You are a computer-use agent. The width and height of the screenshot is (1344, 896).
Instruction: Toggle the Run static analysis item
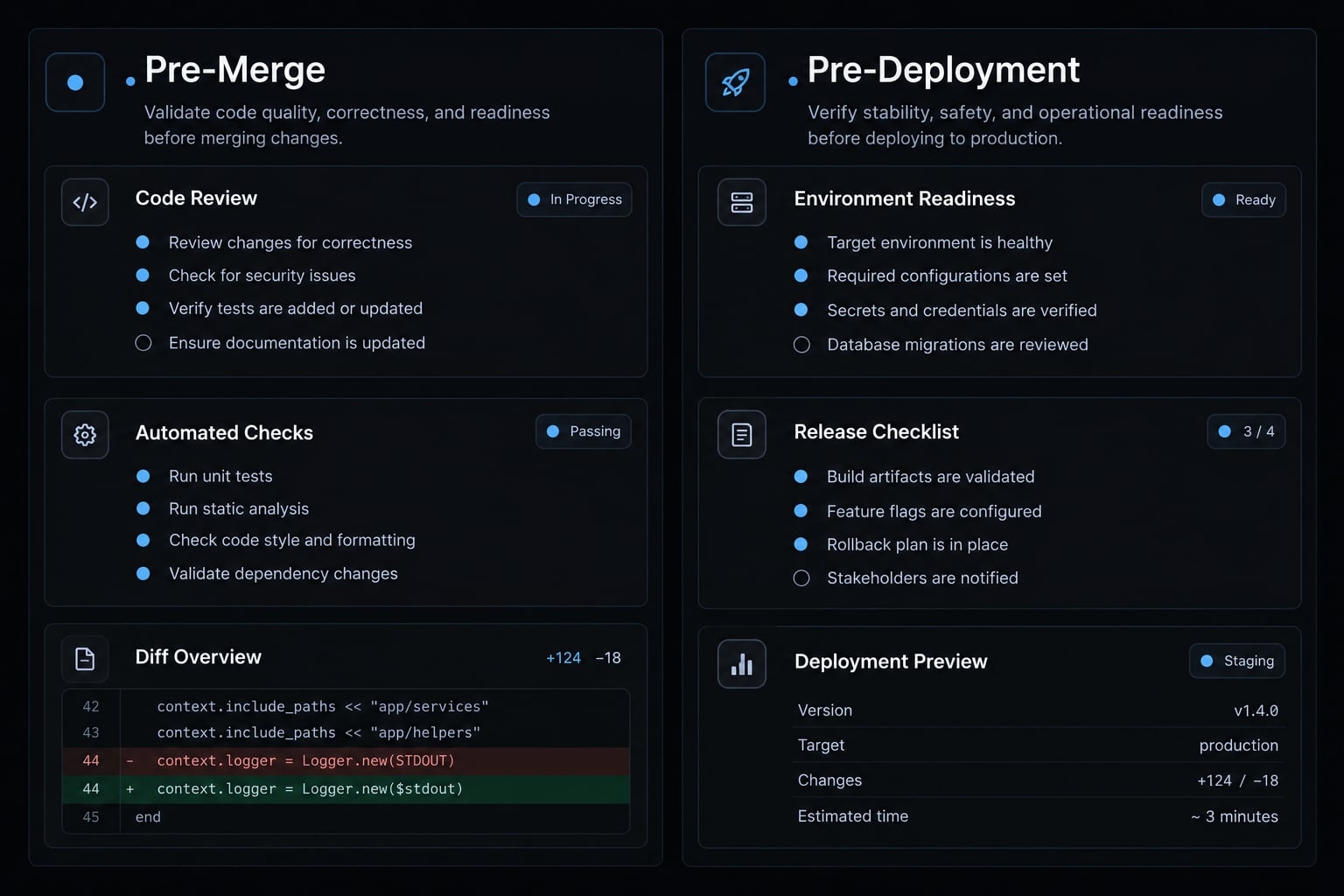(143, 508)
